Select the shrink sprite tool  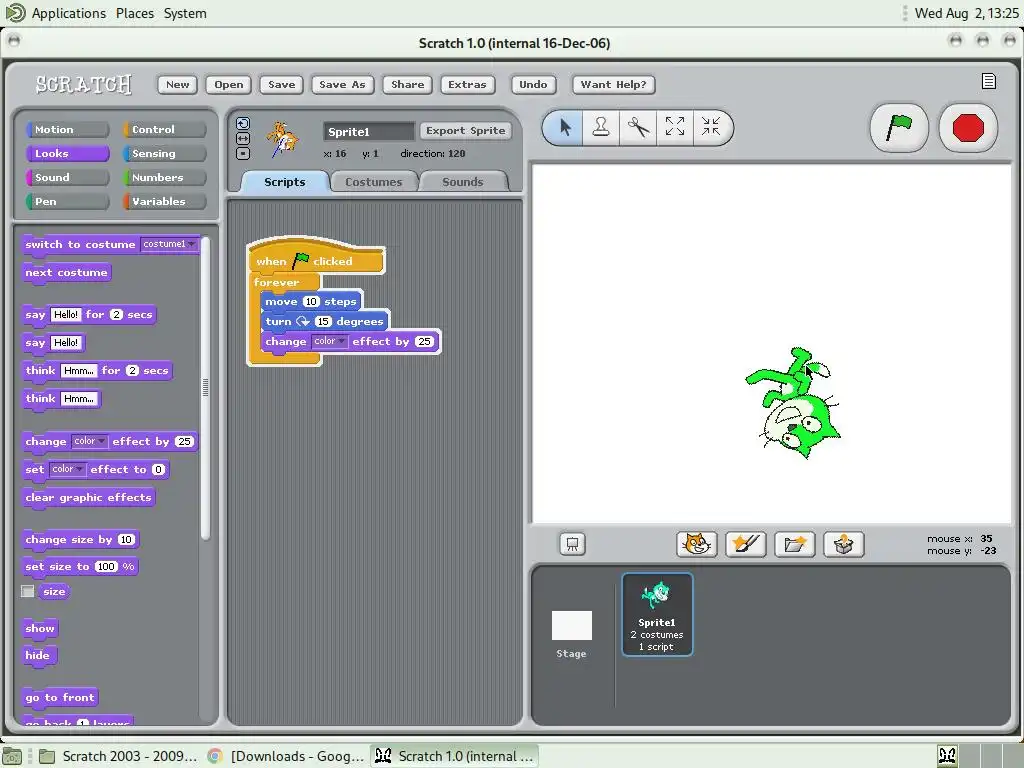click(x=711, y=127)
